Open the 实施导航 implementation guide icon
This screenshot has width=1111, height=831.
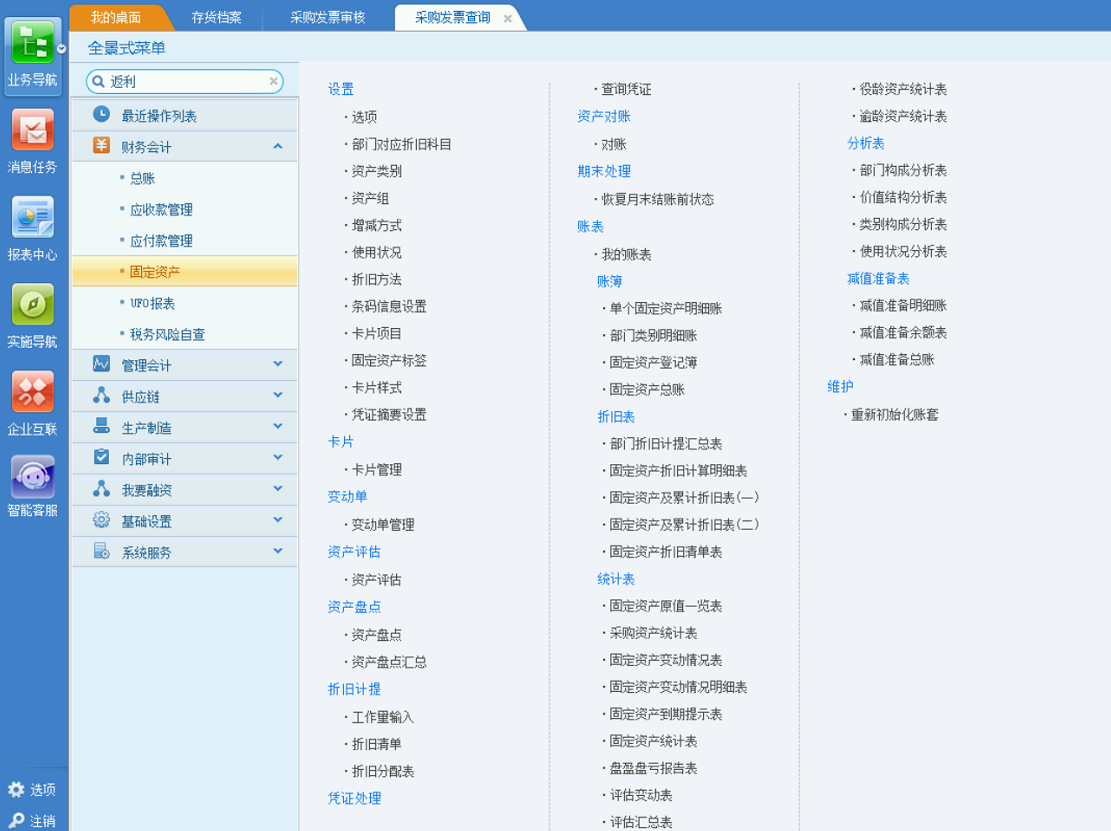[x=32, y=304]
